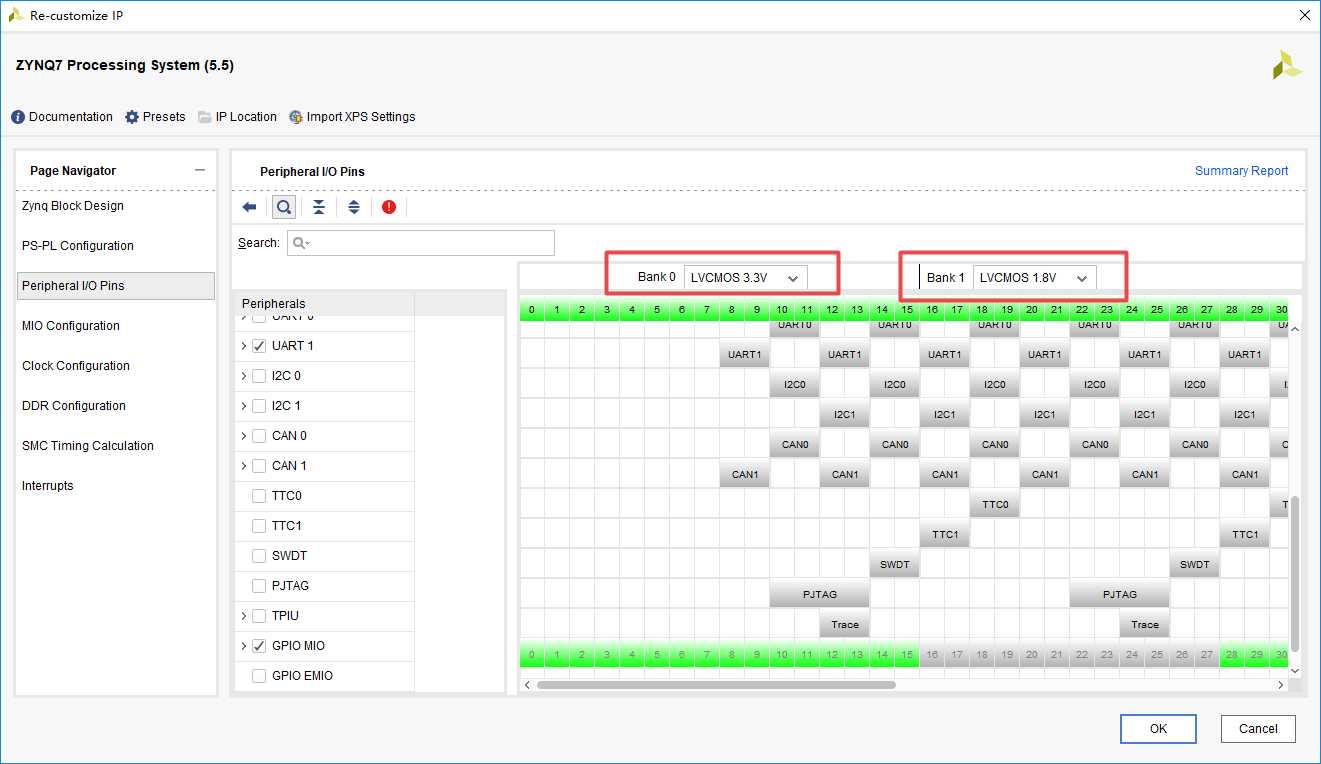Click the Trace cell under pins 12-13
The width and height of the screenshot is (1321, 764).
tap(845, 624)
